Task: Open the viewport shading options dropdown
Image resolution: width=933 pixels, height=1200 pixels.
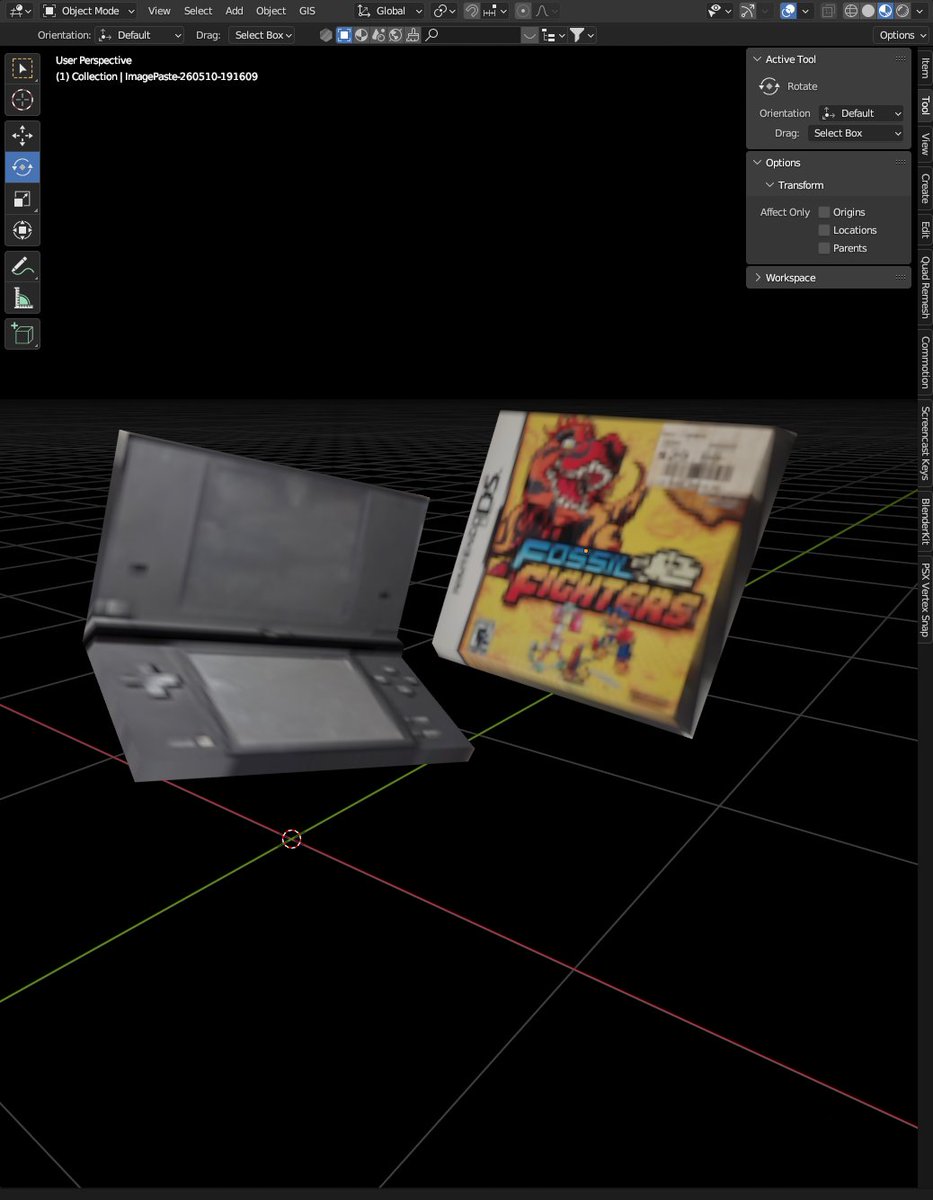Action: pos(919,11)
